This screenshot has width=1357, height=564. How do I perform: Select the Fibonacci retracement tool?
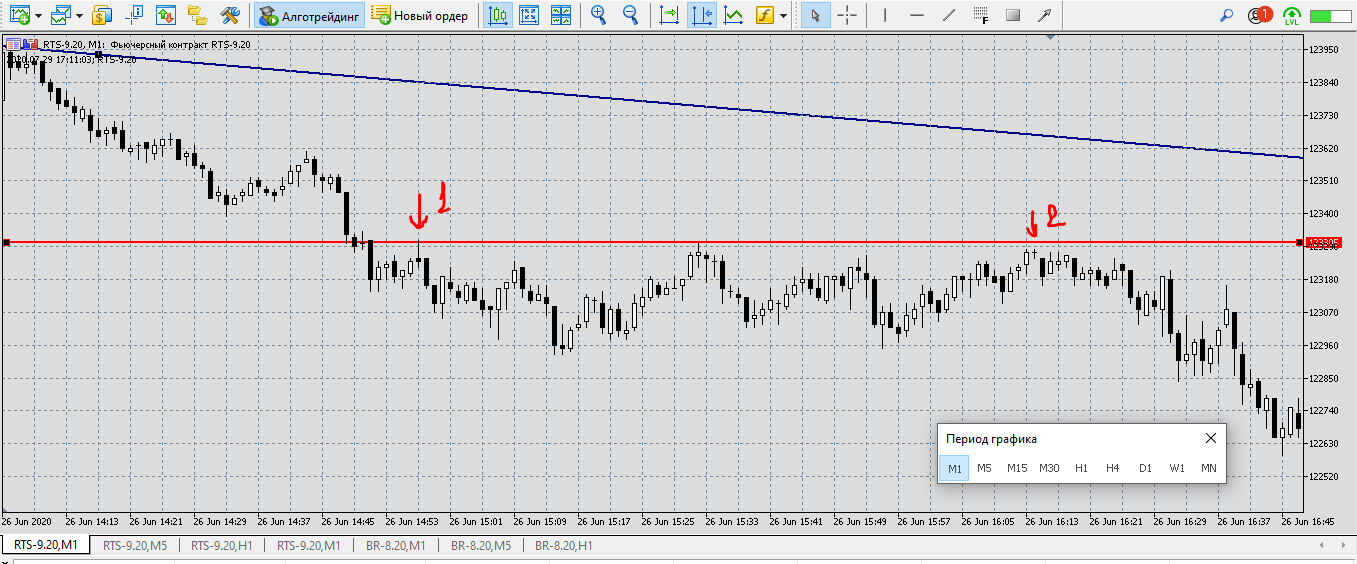click(981, 15)
